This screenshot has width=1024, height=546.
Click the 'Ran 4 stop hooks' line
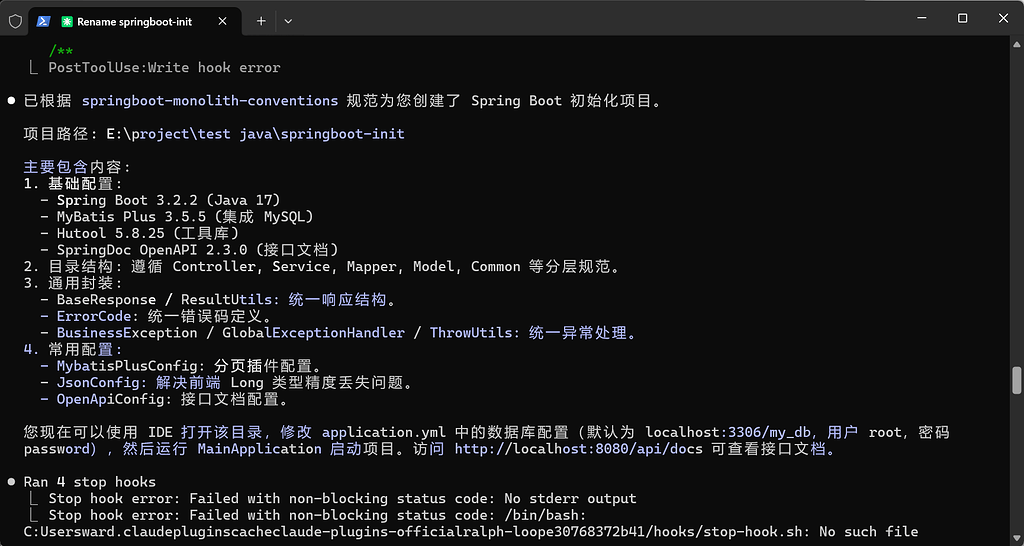pos(89,483)
